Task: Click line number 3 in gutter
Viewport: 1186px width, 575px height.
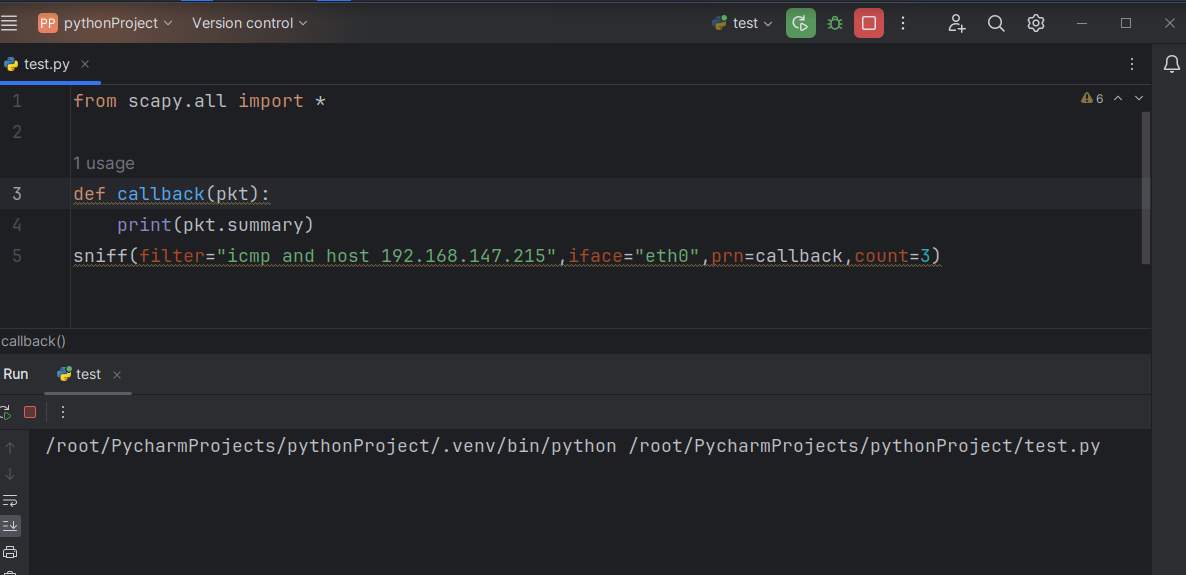Action: click(17, 194)
